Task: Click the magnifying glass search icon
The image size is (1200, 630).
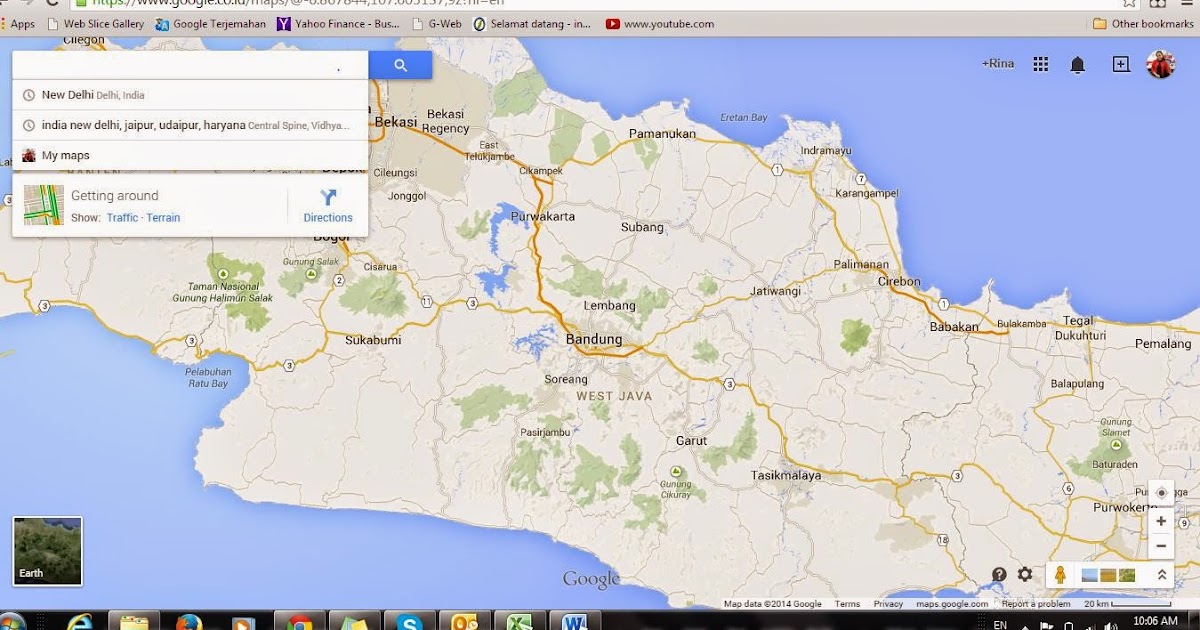Action: pos(400,64)
